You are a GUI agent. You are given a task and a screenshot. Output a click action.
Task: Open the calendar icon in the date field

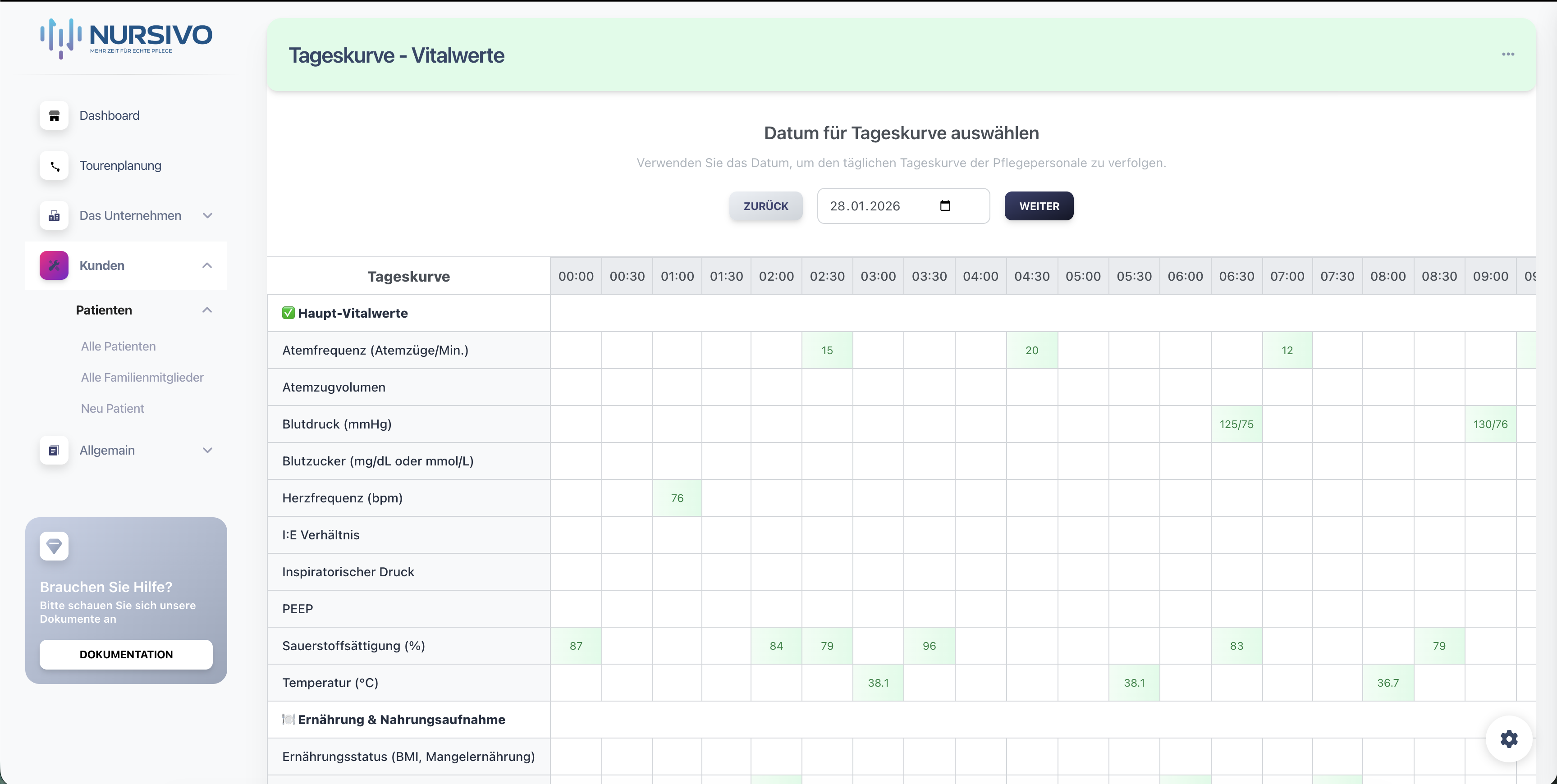pos(946,205)
